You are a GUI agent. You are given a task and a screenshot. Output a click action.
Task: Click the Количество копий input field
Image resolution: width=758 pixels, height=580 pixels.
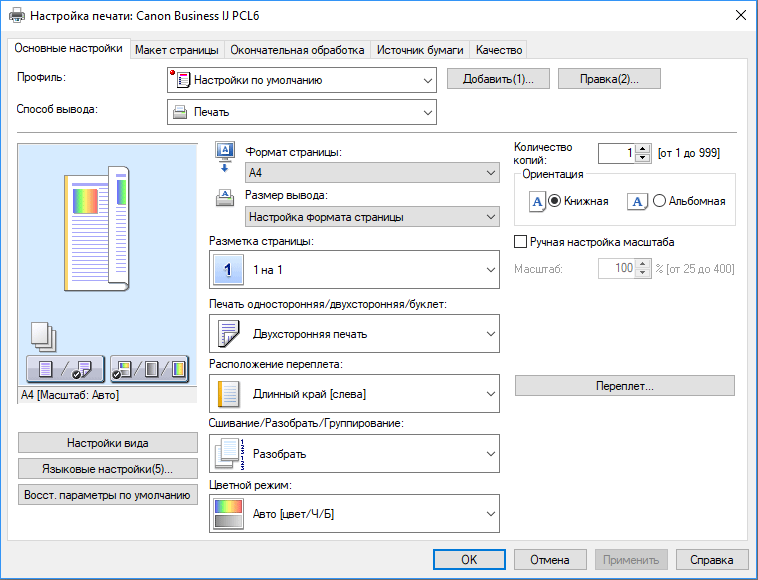tap(616, 153)
